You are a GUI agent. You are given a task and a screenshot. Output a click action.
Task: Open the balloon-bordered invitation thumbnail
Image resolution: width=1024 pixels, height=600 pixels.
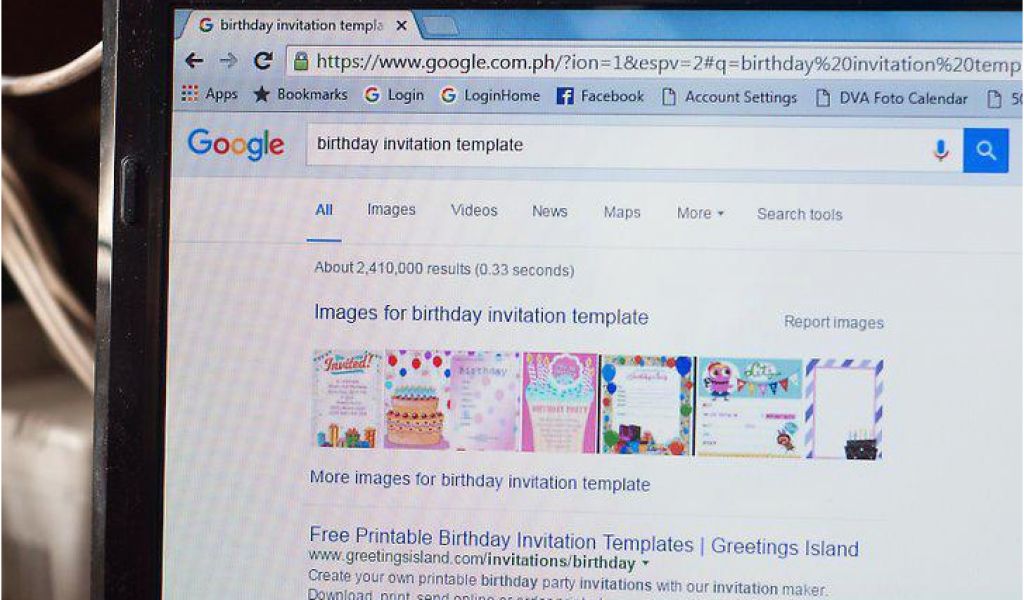[647, 405]
